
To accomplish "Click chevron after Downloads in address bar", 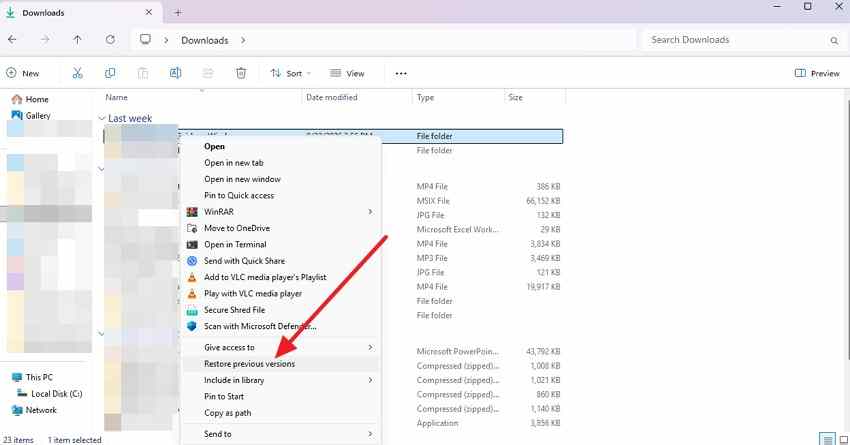I will coord(243,40).
